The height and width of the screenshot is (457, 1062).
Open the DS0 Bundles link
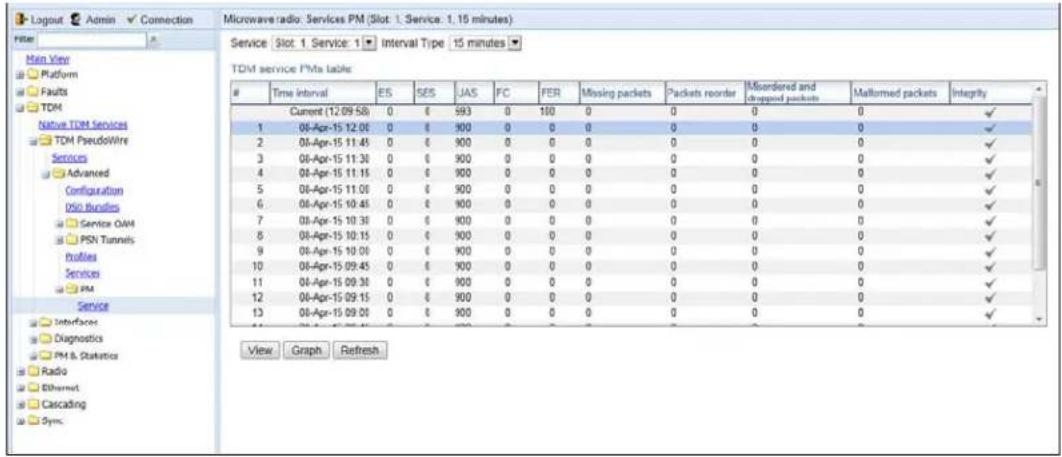click(92, 207)
